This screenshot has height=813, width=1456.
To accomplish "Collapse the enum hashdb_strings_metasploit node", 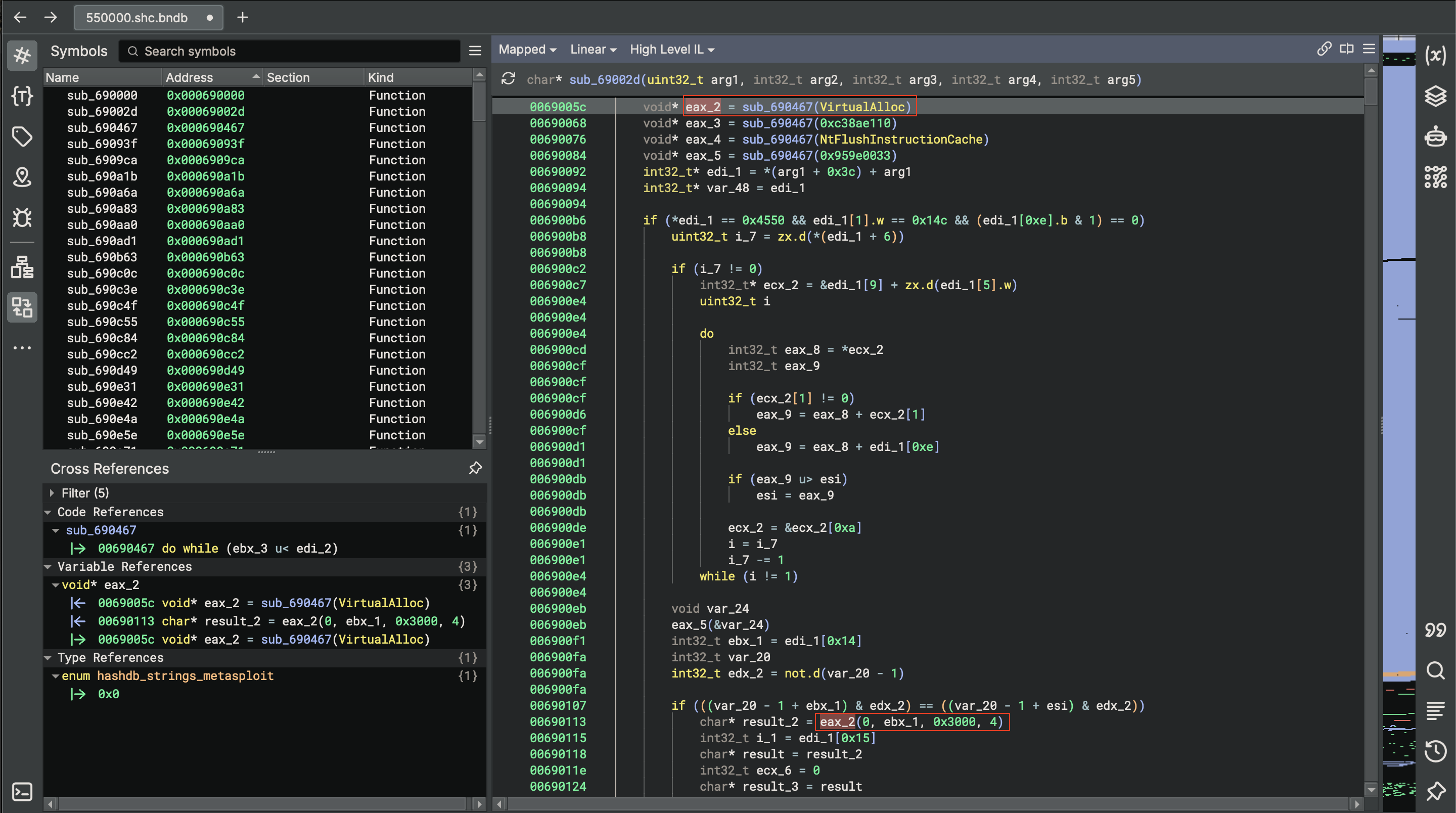I will [56, 676].
